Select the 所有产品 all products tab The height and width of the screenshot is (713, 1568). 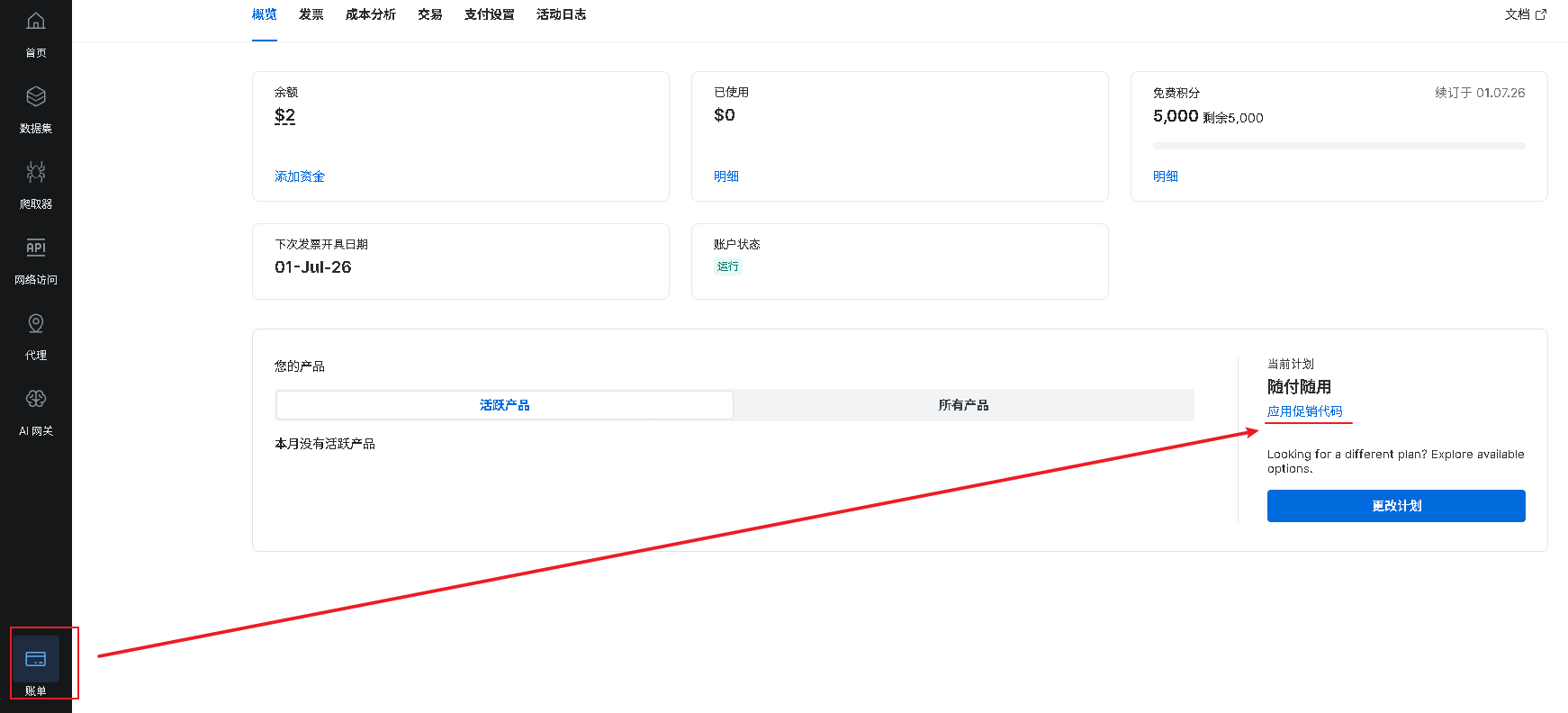tap(964, 405)
